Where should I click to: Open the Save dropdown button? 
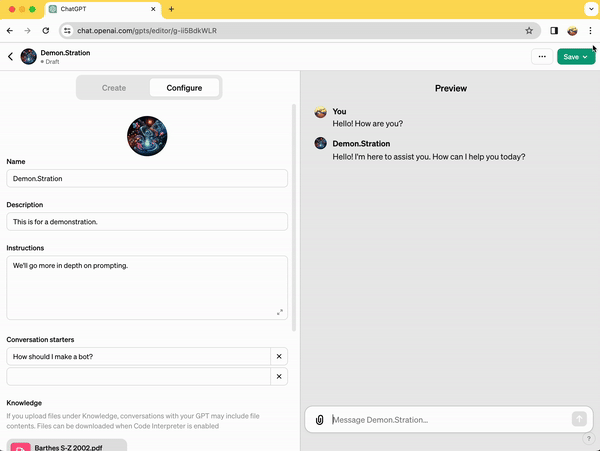[575, 57]
